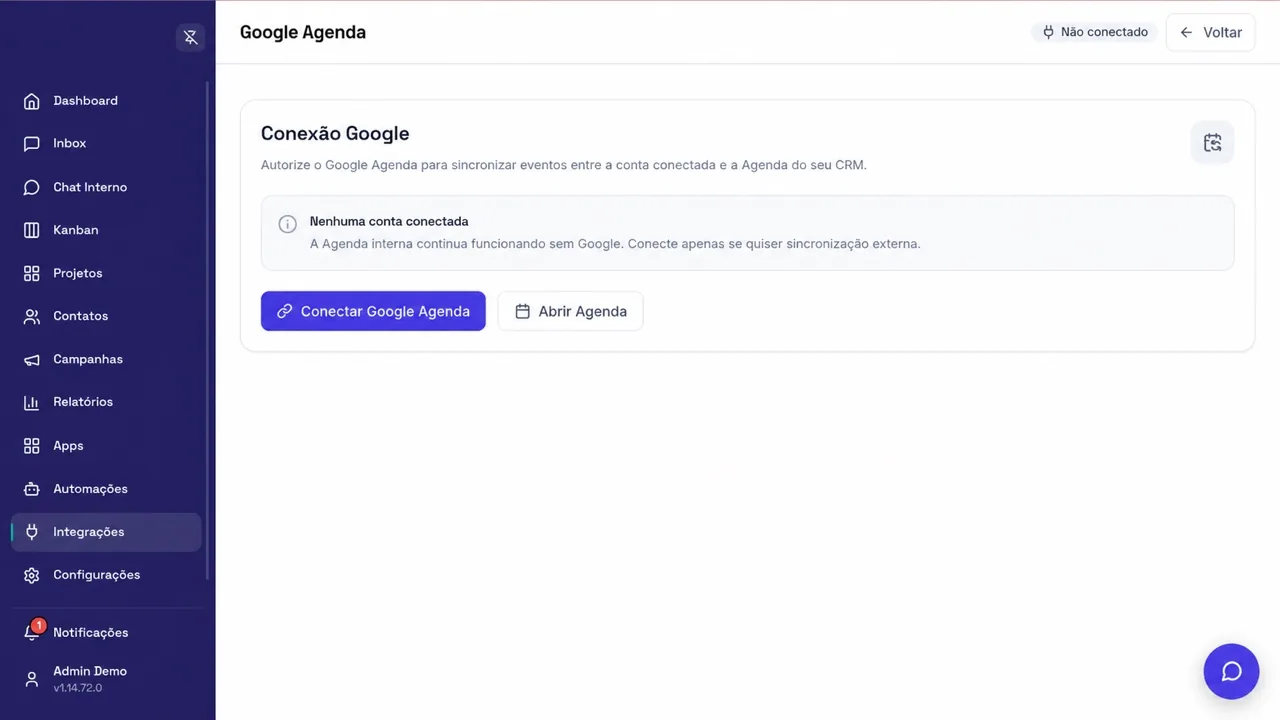Open the Admin Demo profile

click(x=106, y=679)
